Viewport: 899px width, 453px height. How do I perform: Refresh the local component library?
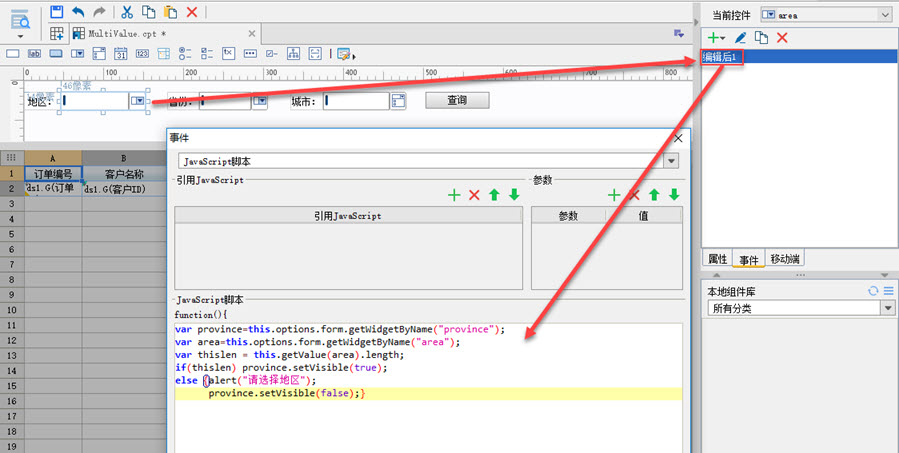873,291
